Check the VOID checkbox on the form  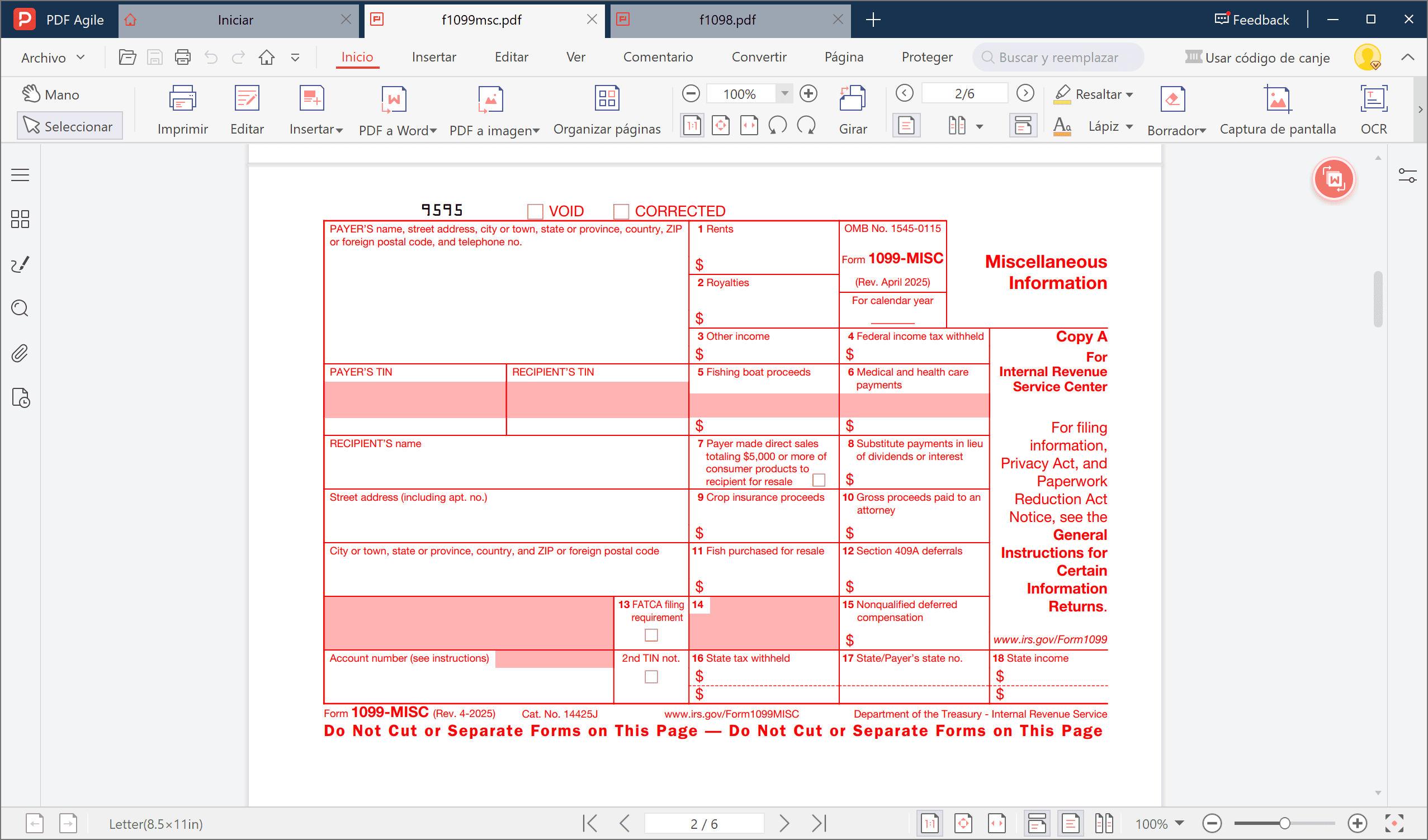click(535, 212)
